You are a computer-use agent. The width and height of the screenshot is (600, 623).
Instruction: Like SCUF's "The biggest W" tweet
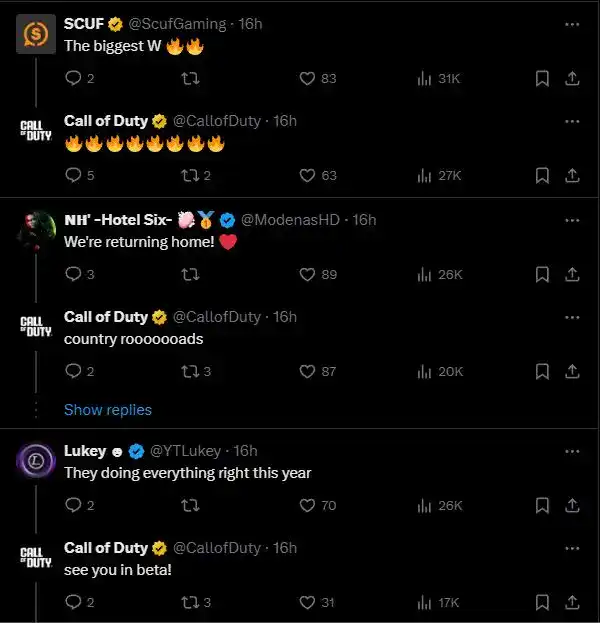click(x=308, y=78)
